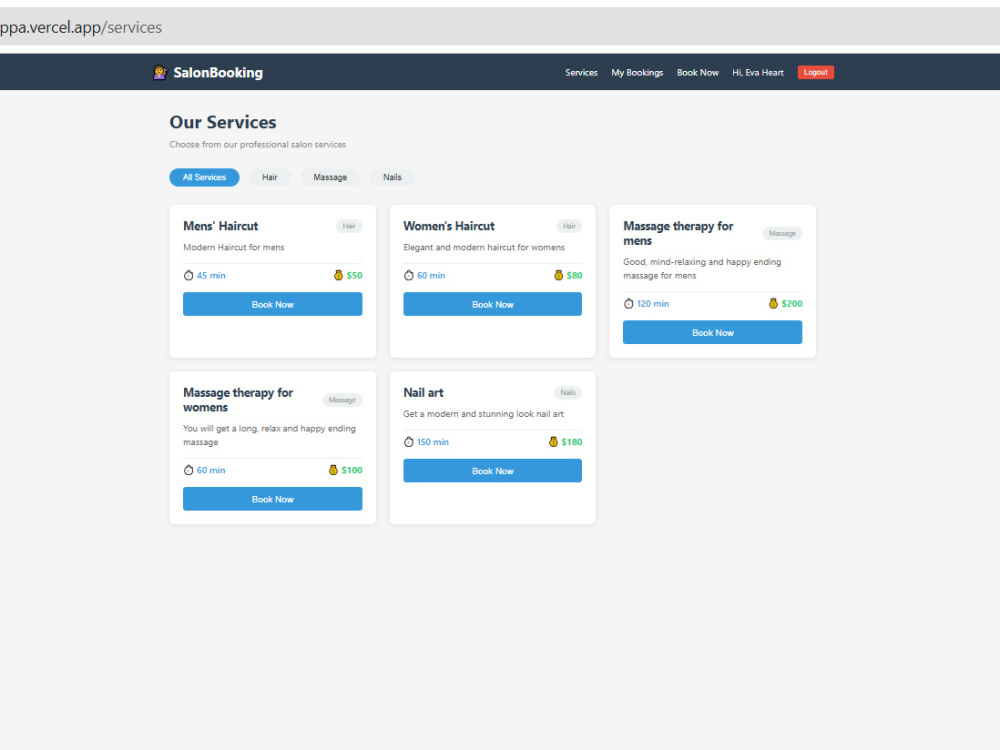Book the Women's Haircut service
Screen dimensions: 1000x750
point(492,304)
